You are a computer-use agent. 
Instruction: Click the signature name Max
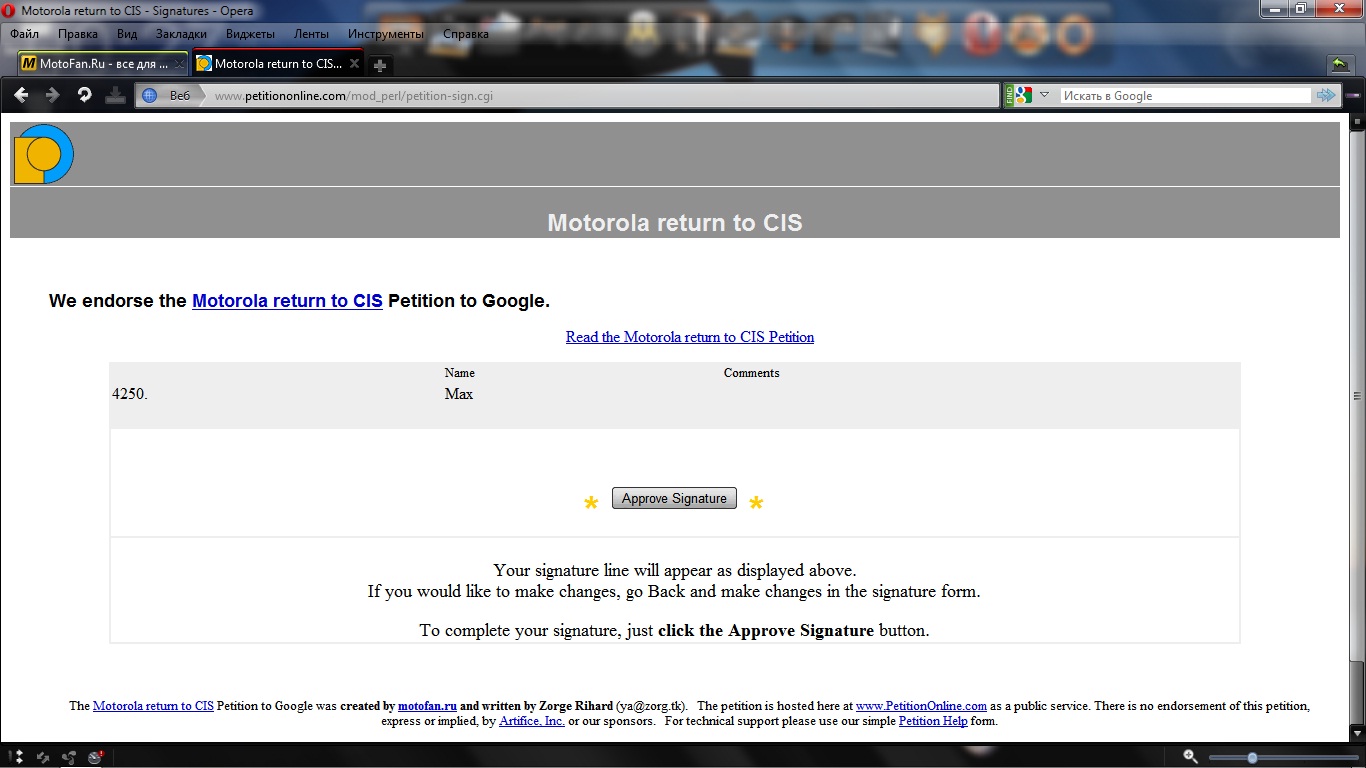[459, 394]
